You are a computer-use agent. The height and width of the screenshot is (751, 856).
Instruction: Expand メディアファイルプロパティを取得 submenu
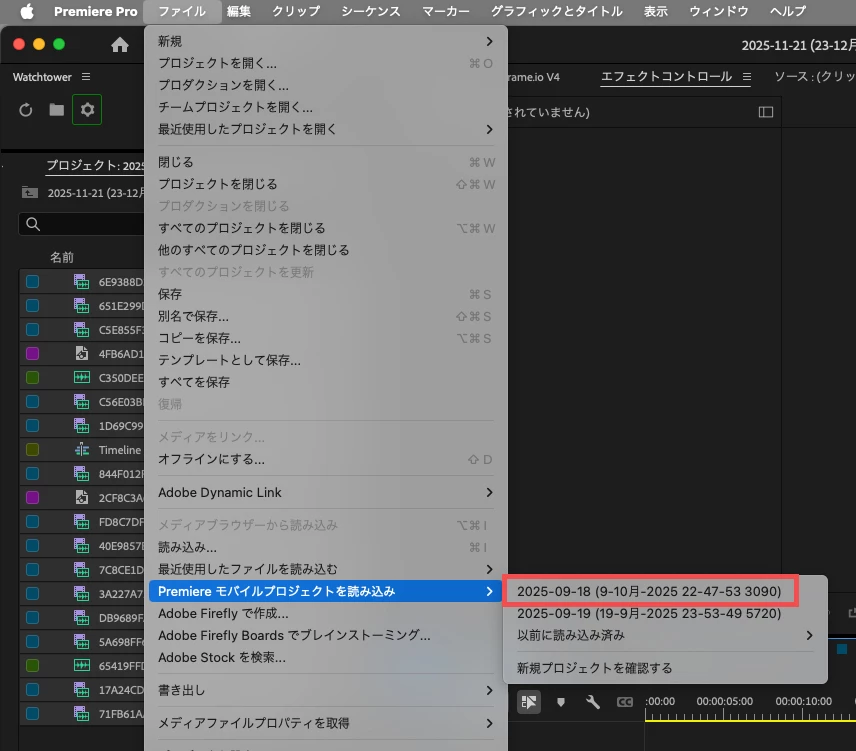[x=325, y=723]
